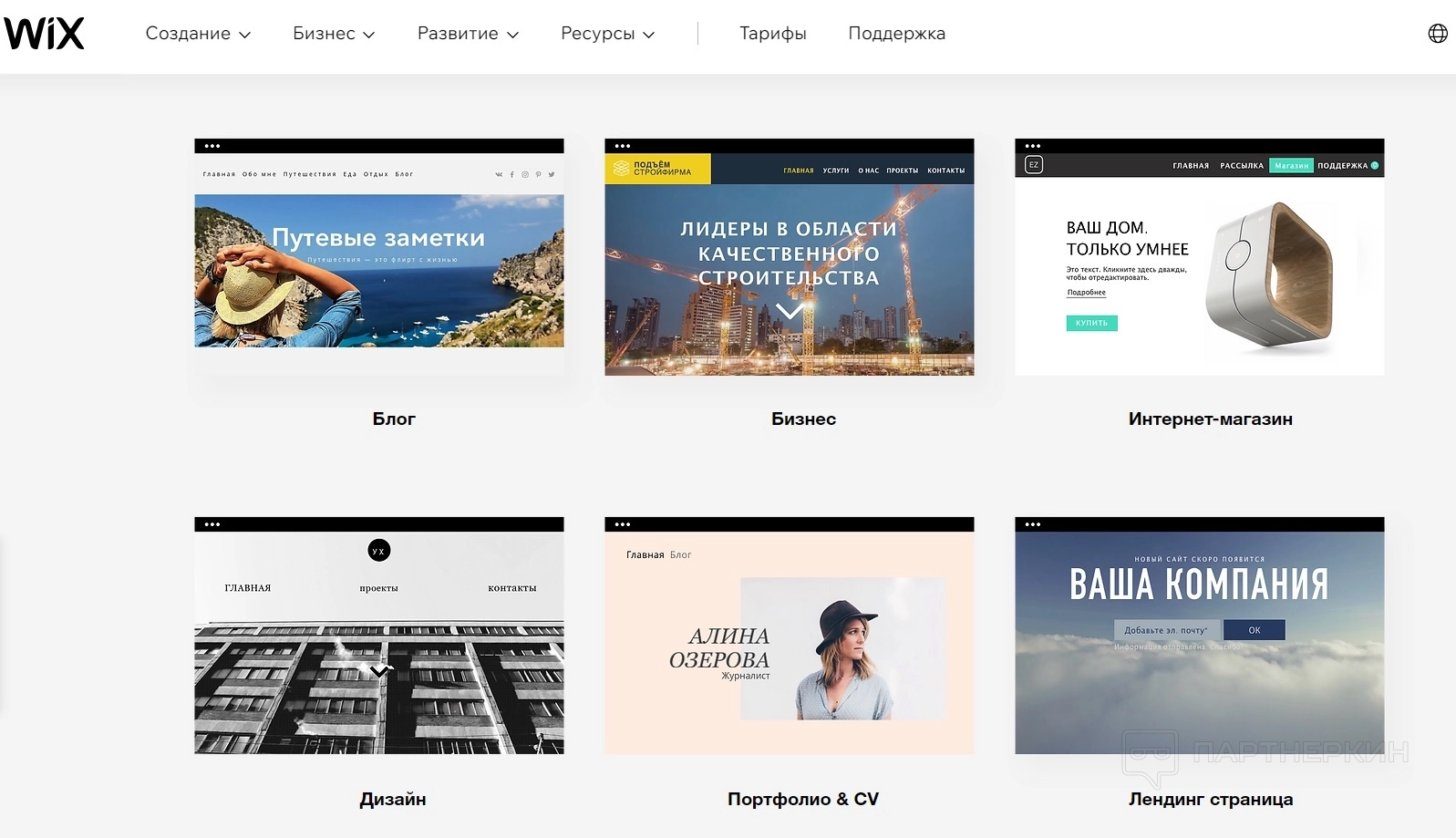Click the down chevron in design template
The height and width of the screenshot is (838, 1456).
tap(379, 671)
